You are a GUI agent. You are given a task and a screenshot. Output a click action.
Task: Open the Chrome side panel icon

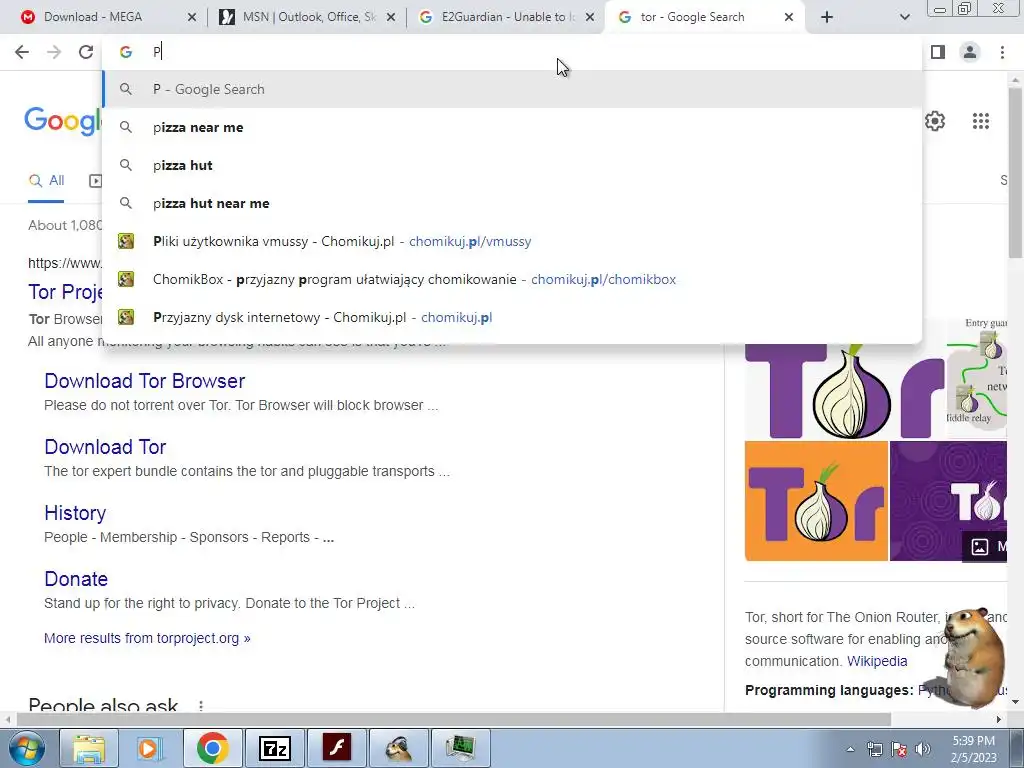click(x=938, y=52)
